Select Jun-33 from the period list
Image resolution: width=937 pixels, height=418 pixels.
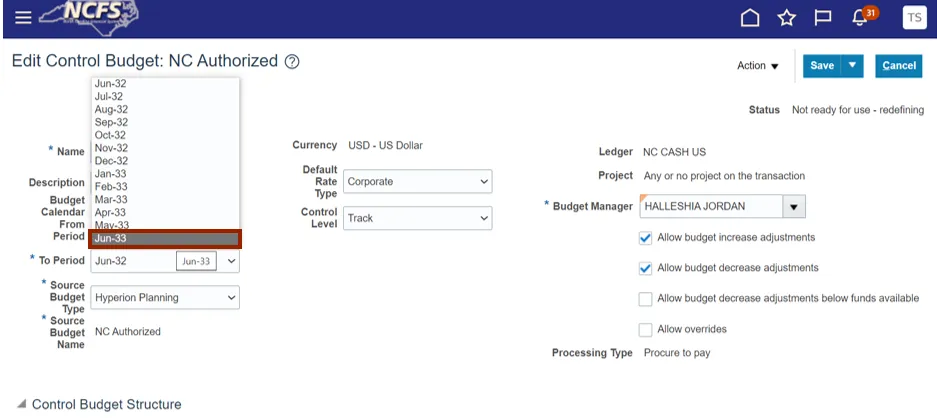point(165,239)
